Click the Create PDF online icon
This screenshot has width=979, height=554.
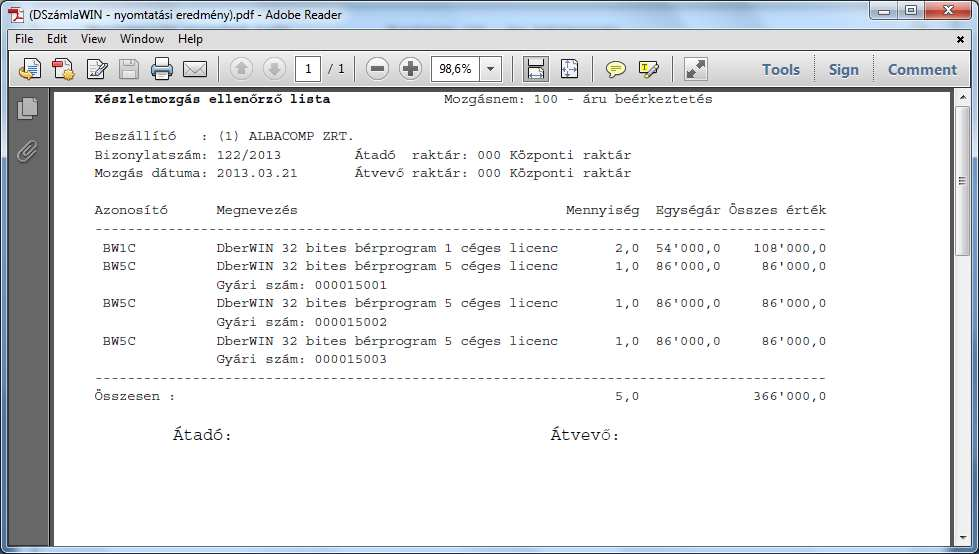(29, 69)
